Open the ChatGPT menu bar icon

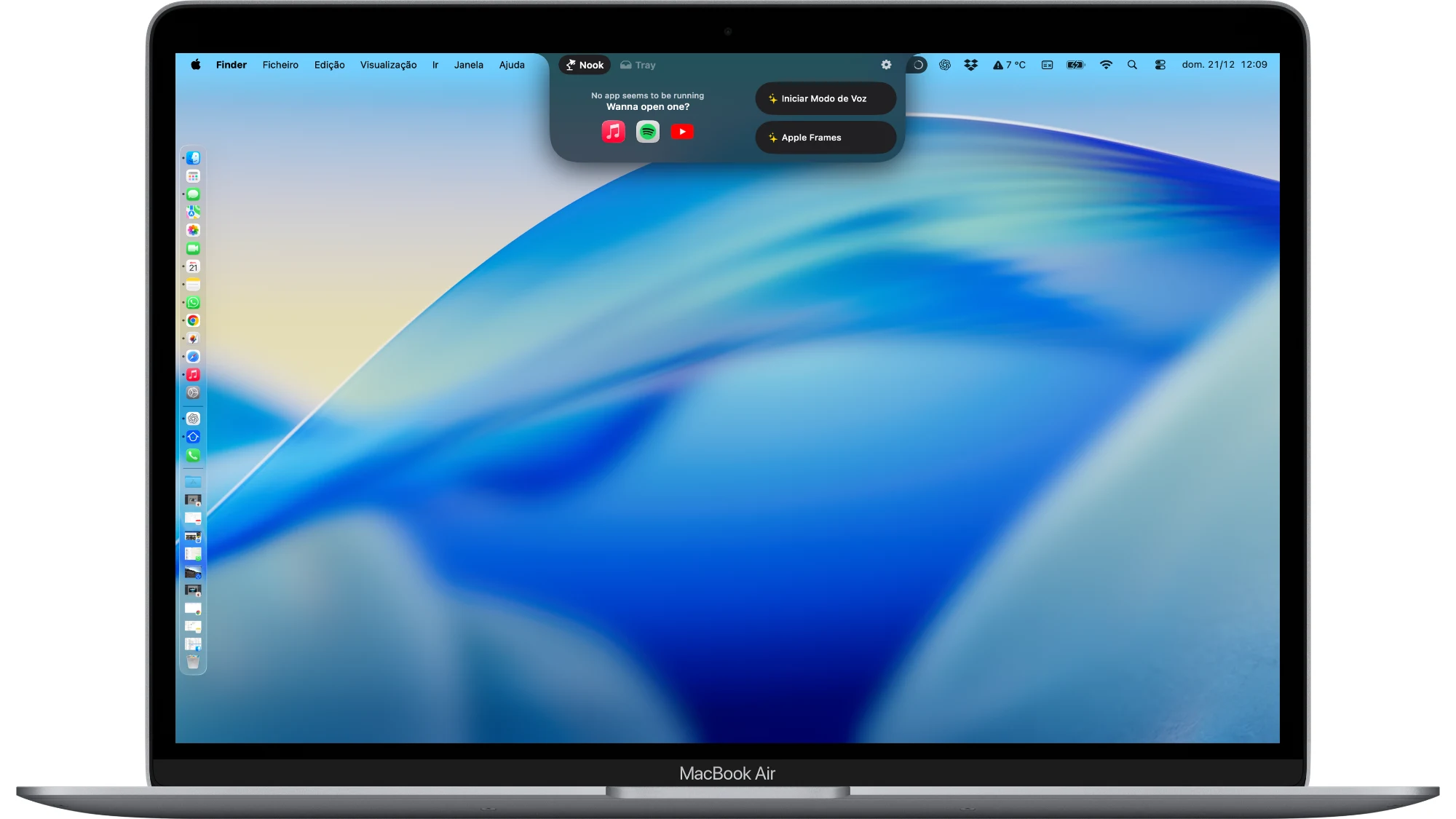coord(945,65)
